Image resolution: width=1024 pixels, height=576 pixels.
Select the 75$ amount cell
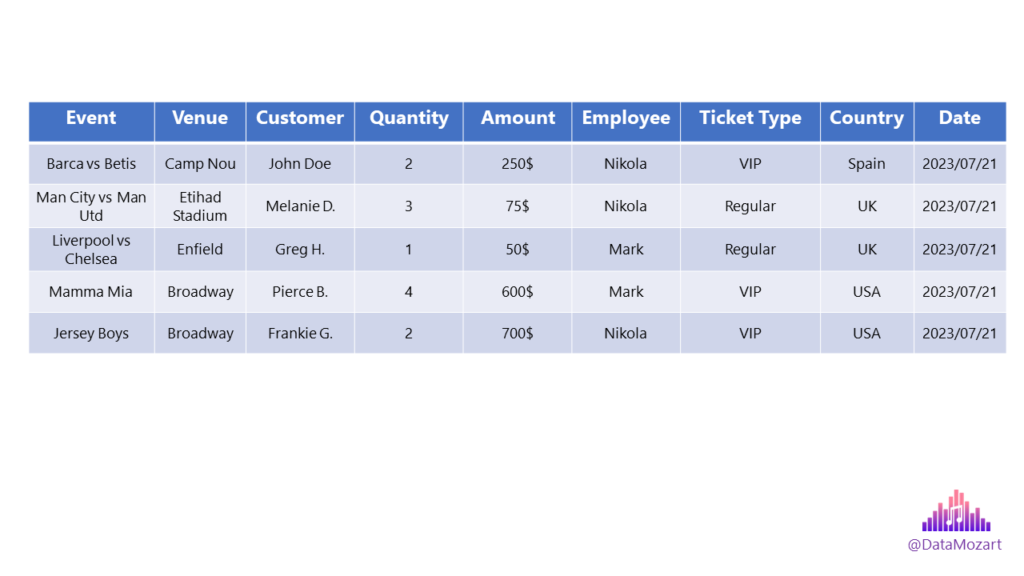pos(517,206)
